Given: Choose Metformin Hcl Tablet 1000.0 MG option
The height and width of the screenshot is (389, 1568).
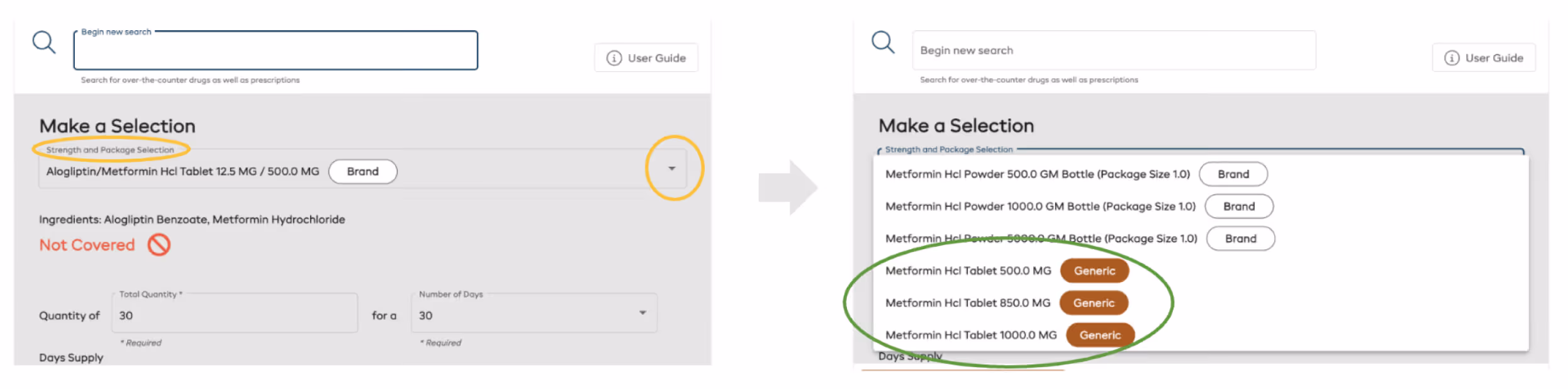Looking at the screenshot, I should (x=971, y=335).
